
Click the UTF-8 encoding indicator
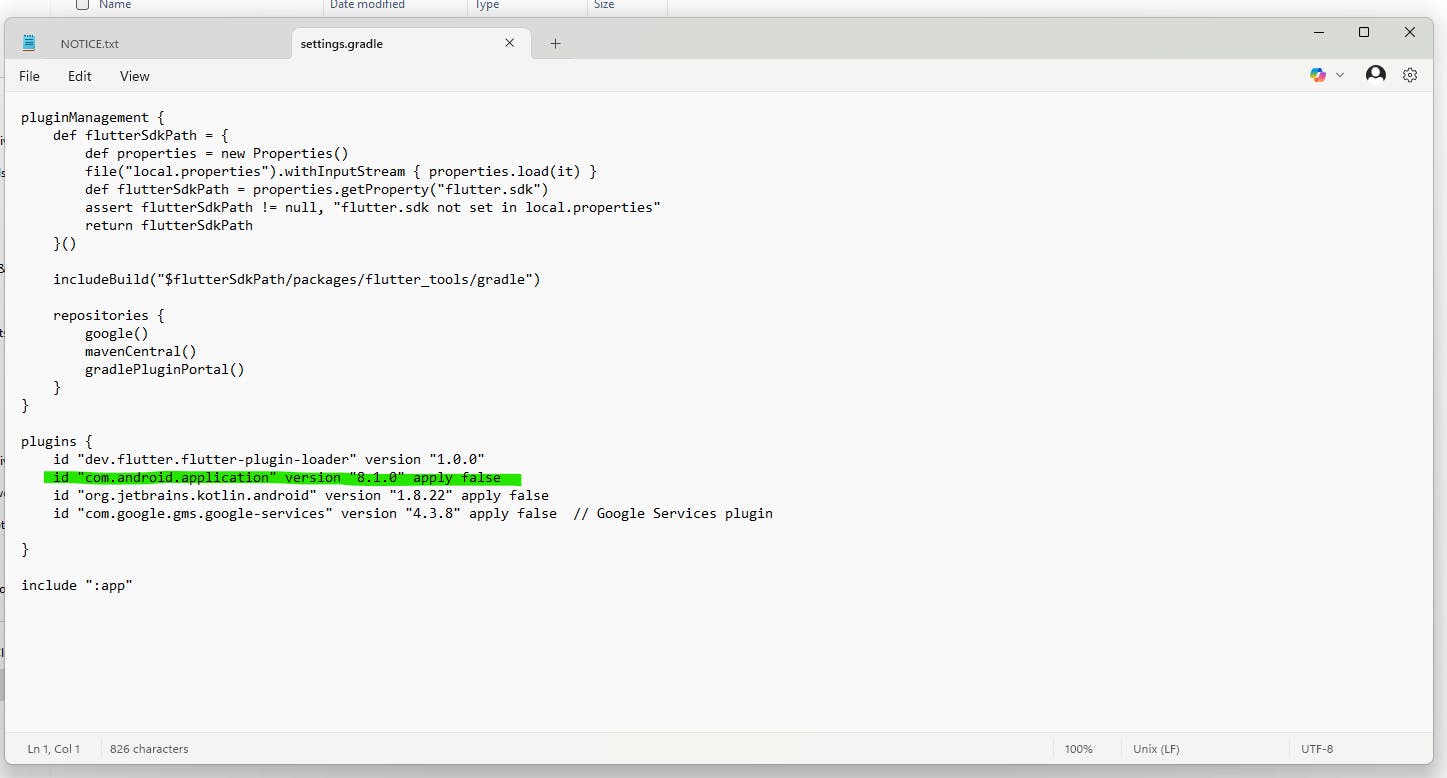(1317, 749)
